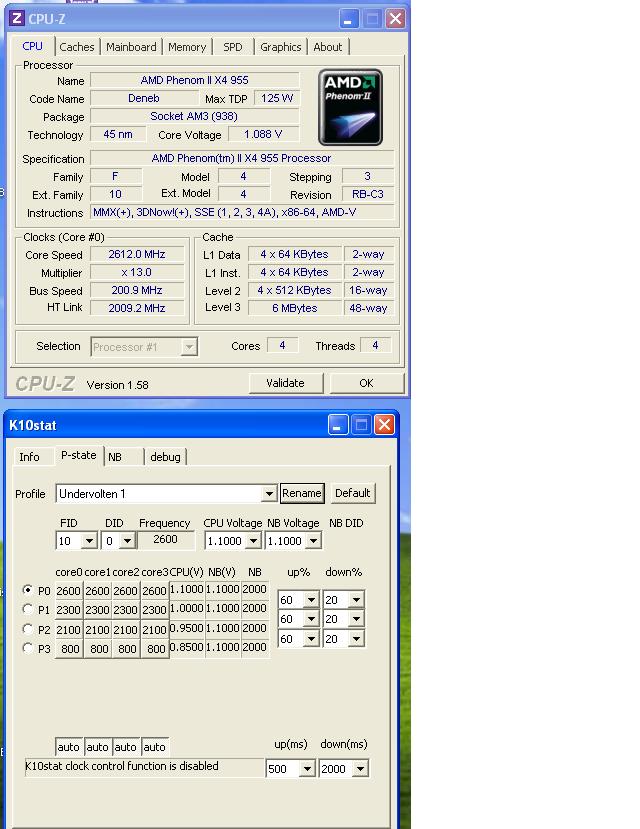The width and height of the screenshot is (640, 829).
Task: Select the P0 radio button
Action: 28,589
